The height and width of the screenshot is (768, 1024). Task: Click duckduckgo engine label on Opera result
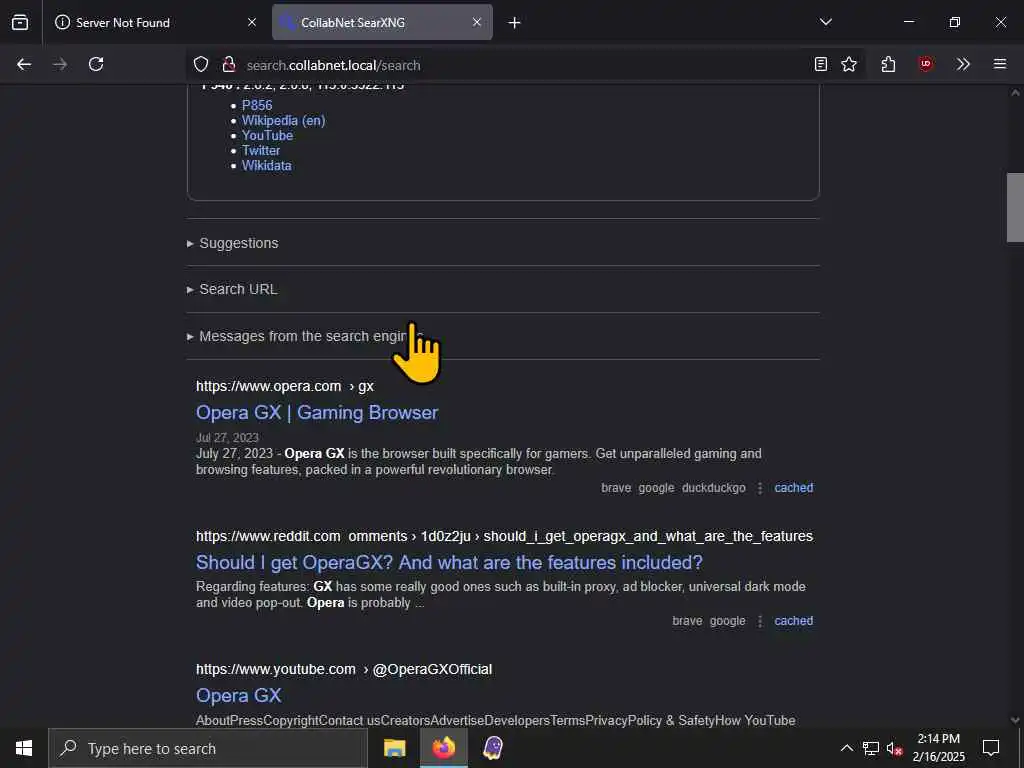point(713,488)
